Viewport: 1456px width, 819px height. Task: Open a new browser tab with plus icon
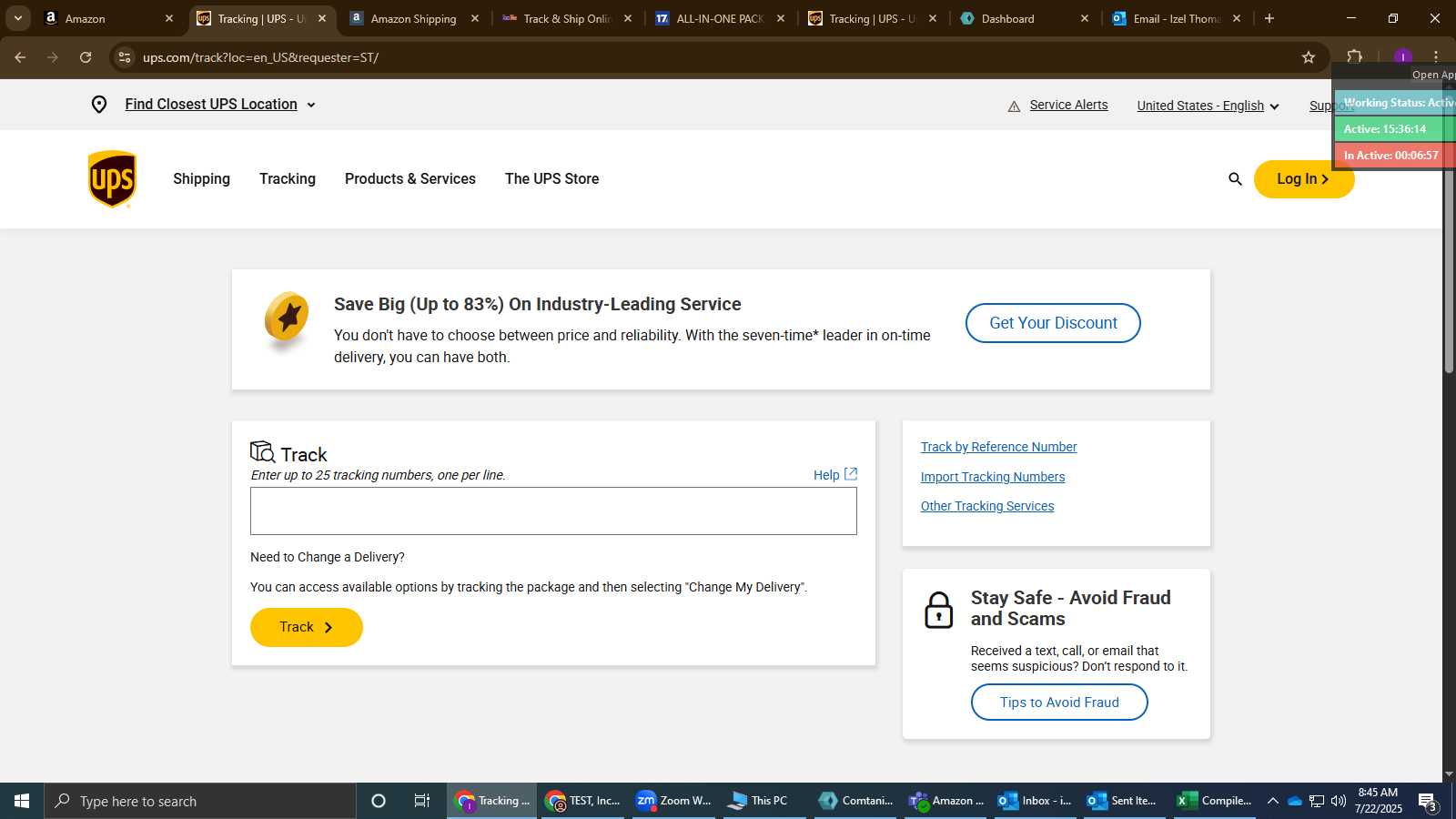click(x=1269, y=18)
